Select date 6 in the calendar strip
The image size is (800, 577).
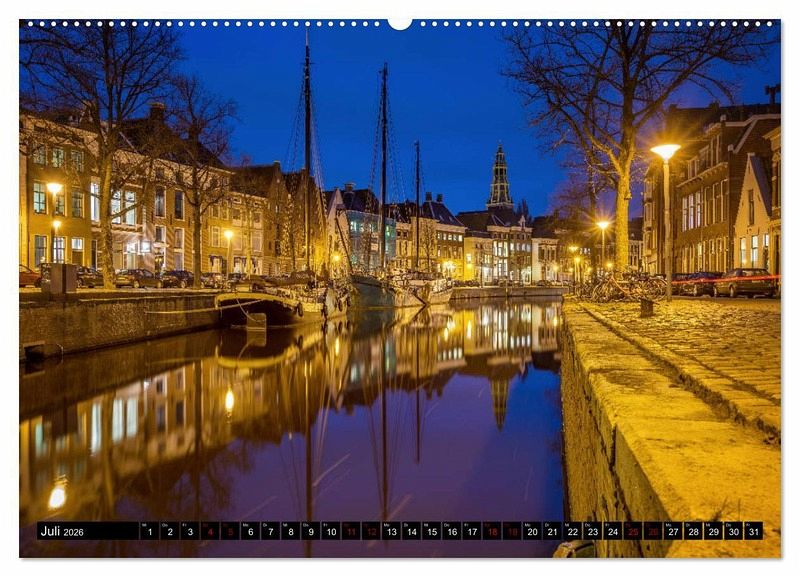[x=250, y=531]
